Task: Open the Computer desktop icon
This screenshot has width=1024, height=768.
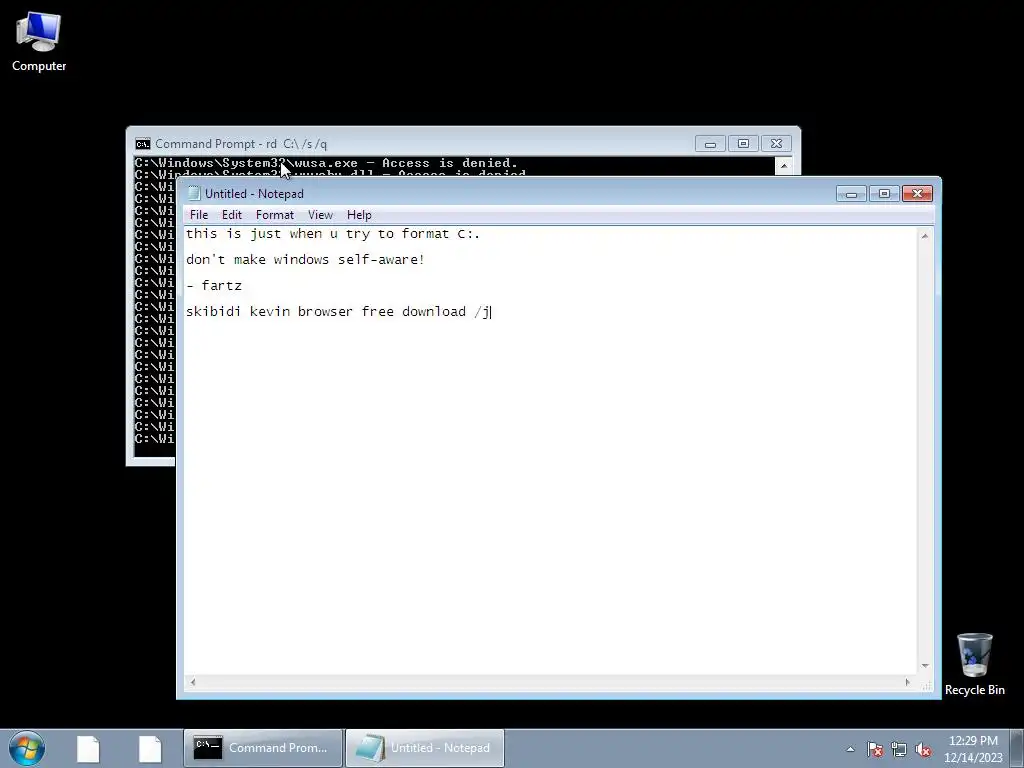Action: click(39, 42)
